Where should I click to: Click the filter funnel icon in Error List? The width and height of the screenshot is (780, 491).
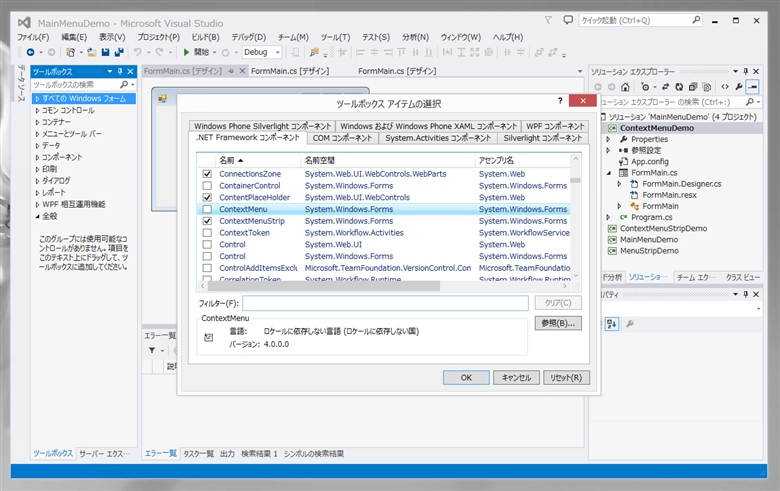click(152, 350)
